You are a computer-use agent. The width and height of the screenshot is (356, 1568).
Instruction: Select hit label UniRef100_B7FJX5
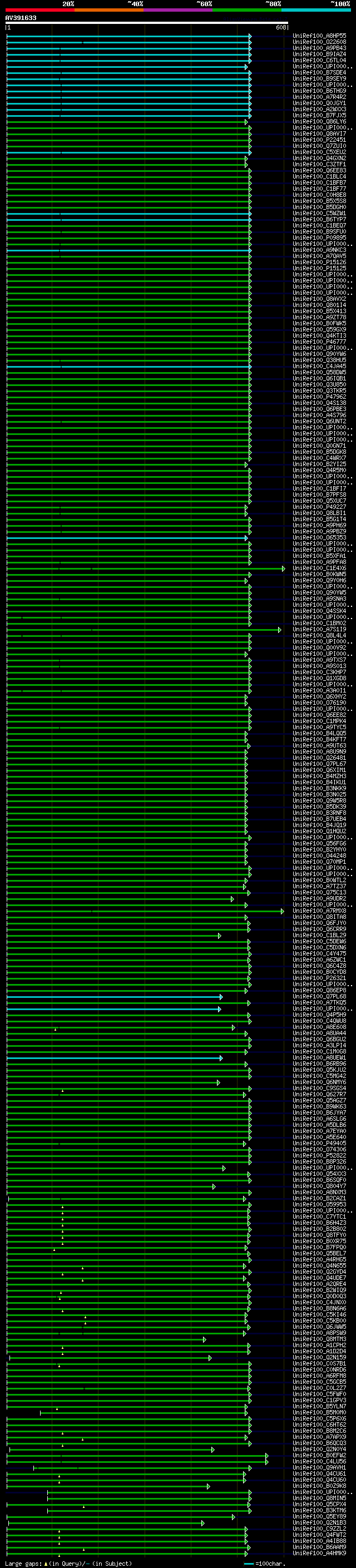click(x=319, y=116)
